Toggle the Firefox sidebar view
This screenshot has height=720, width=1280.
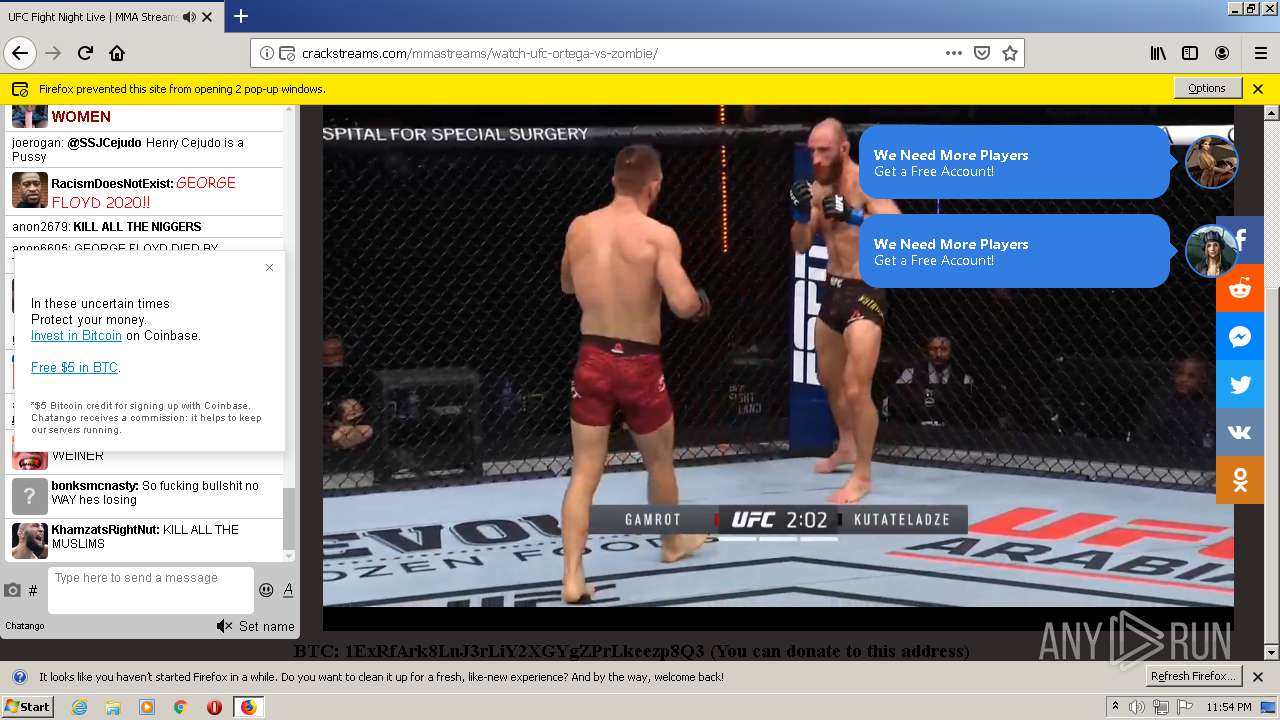pyautogui.click(x=1190, y=53)
